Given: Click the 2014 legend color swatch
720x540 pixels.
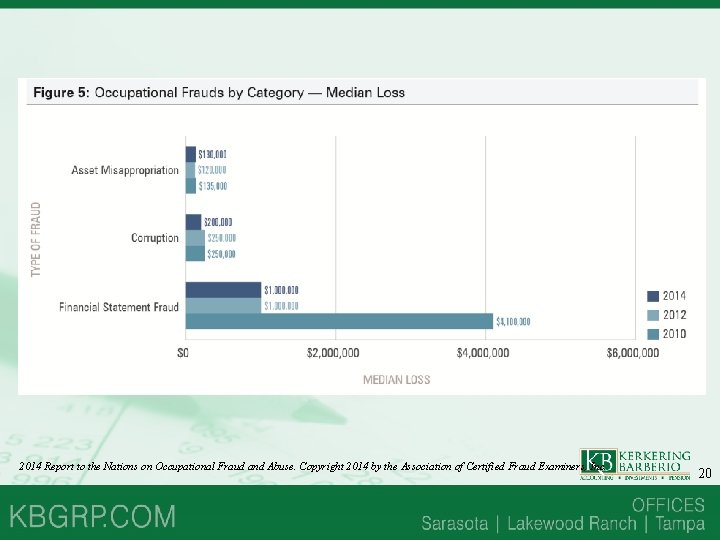Looking at the screenshot, I should (652, 296).
